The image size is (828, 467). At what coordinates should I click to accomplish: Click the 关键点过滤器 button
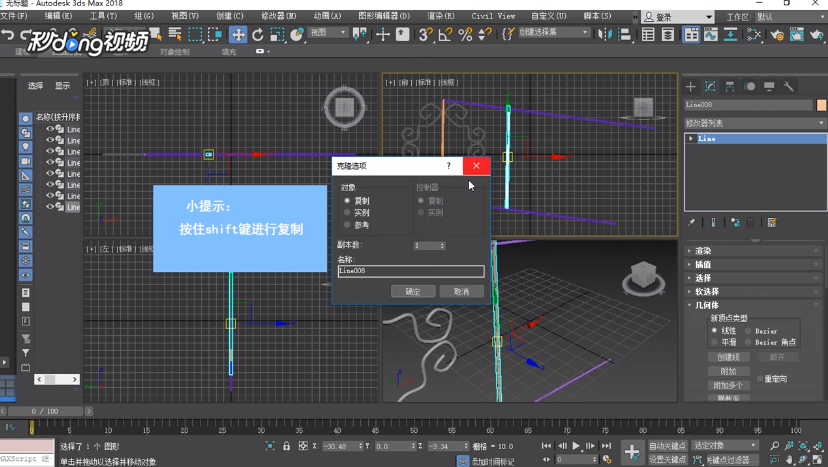[x=731, y=460]
